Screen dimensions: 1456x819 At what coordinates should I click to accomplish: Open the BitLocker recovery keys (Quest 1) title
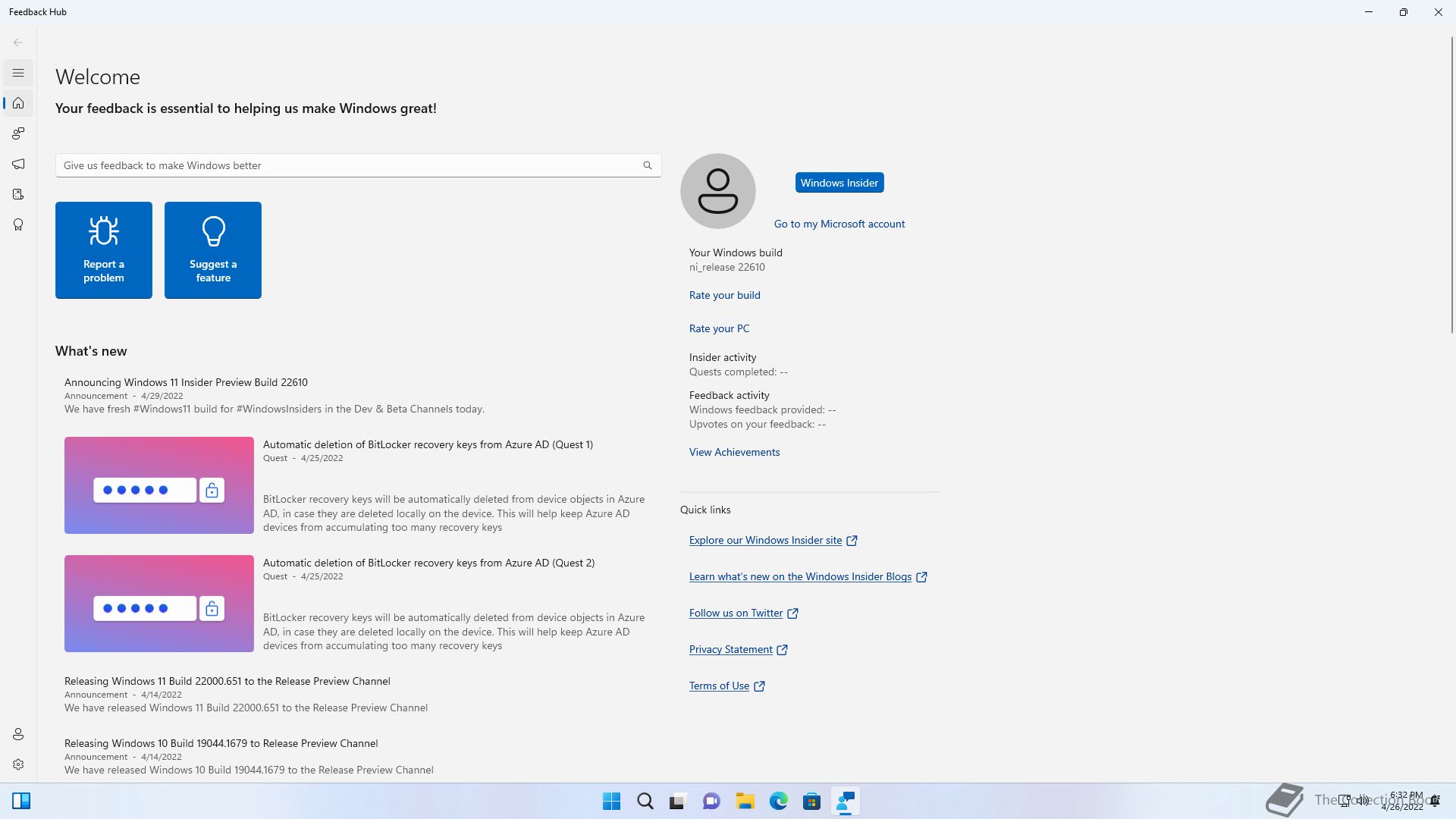[x=428, y=444]
